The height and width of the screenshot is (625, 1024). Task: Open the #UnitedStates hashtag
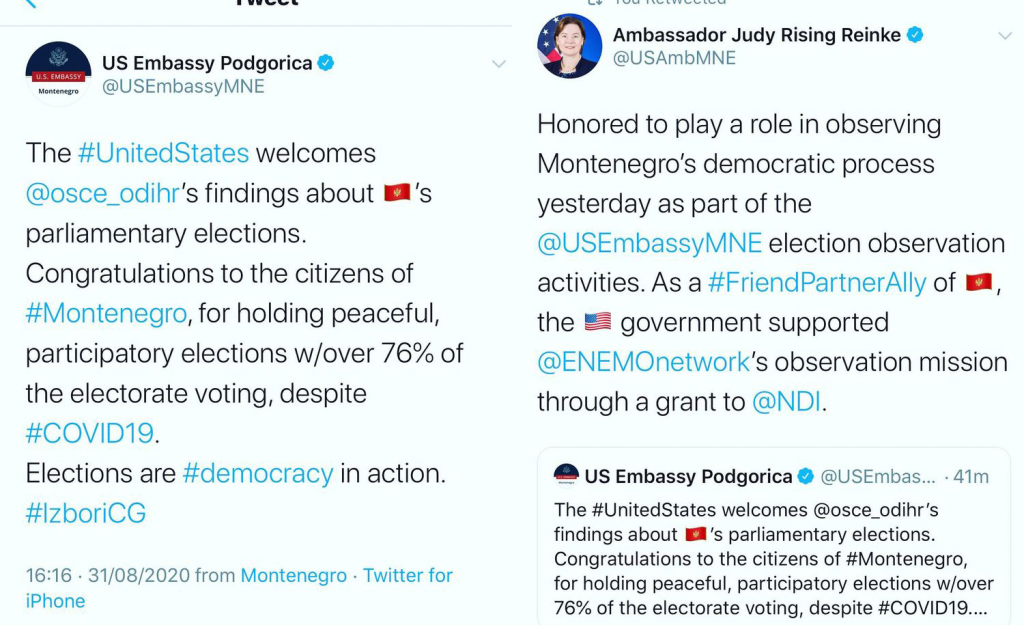pyautogui.click(x=163, y=153)
